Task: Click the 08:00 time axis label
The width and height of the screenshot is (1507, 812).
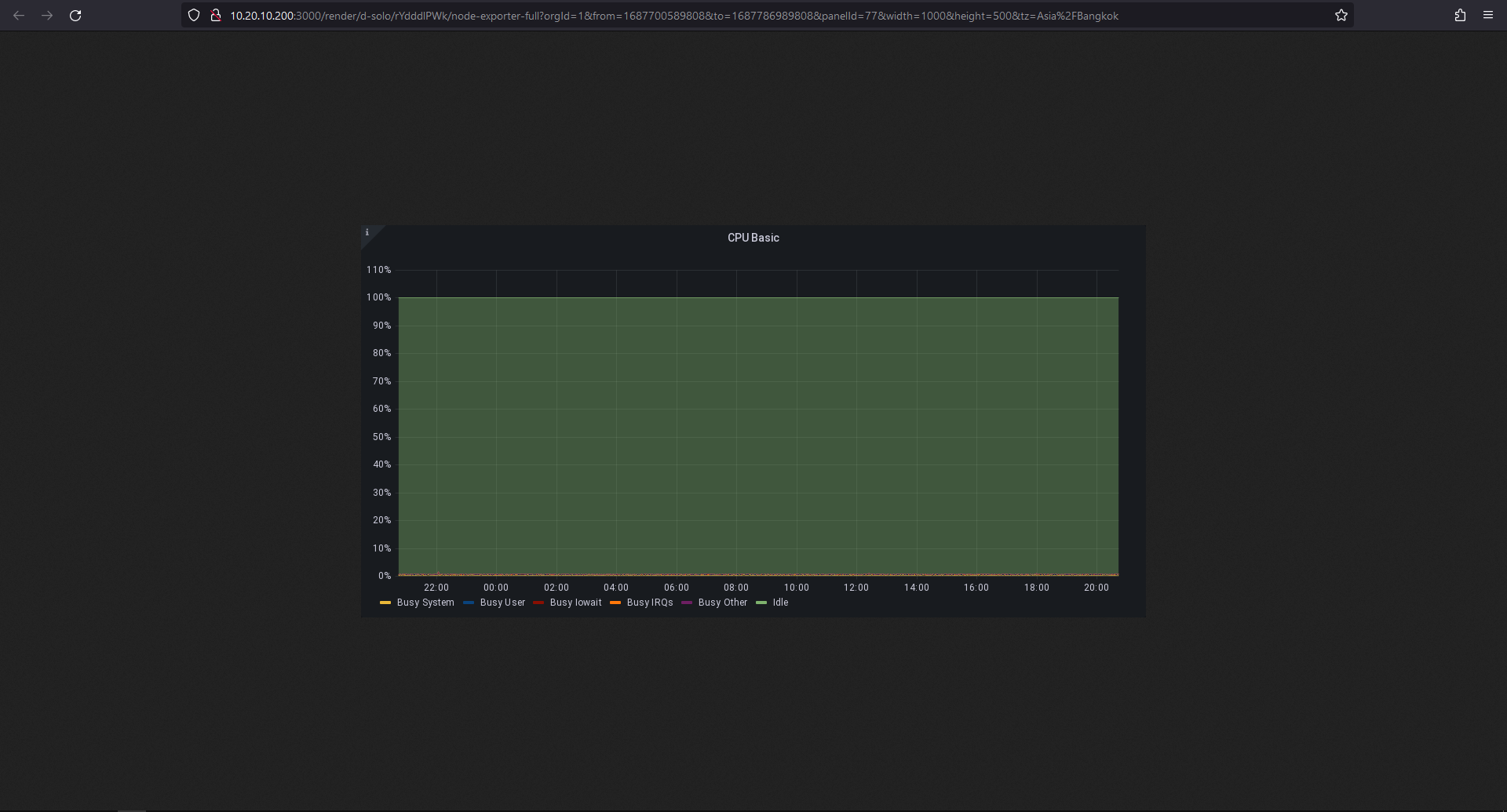Action: click(736, 588)
